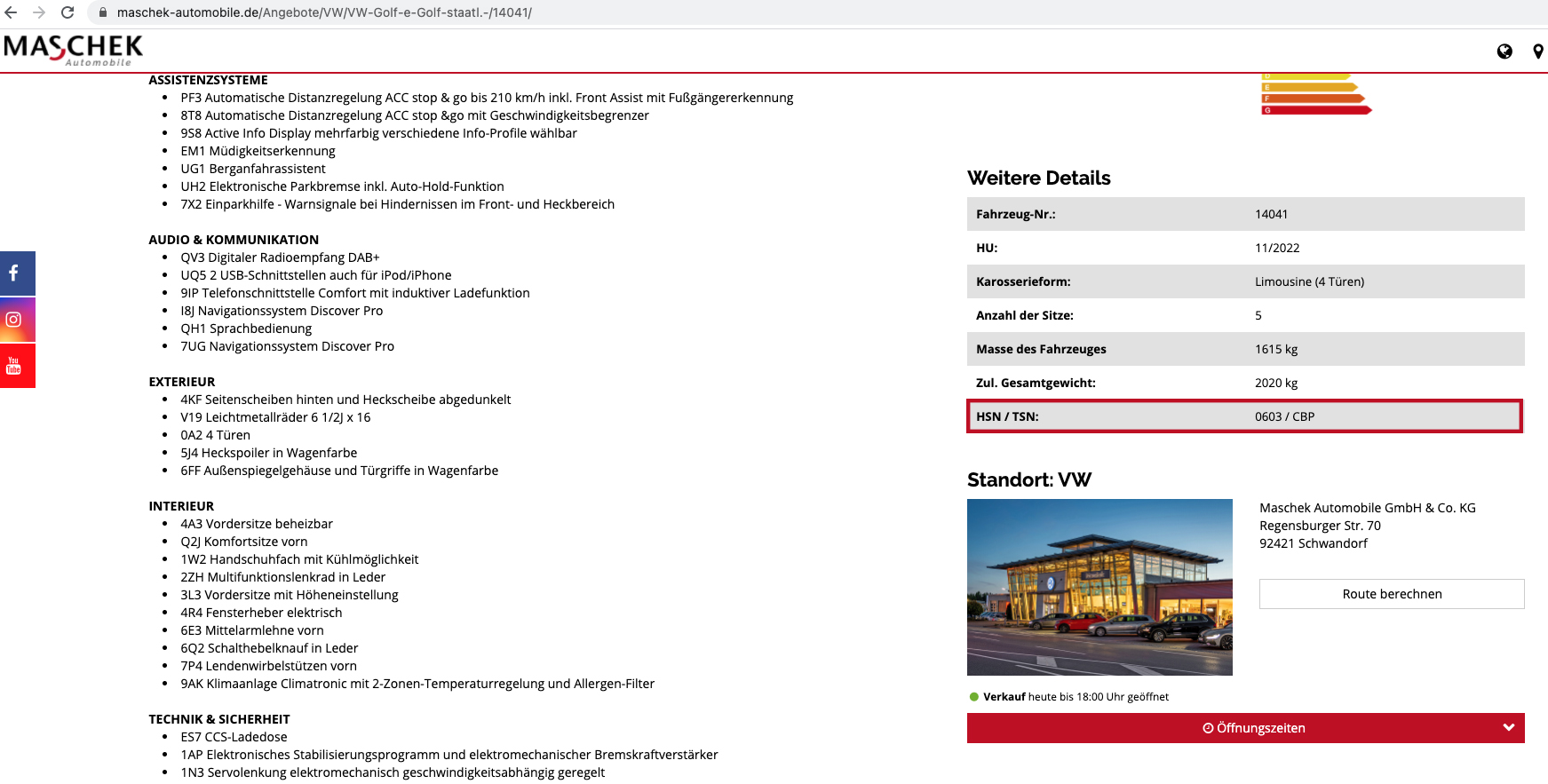Click the V19 Leichtmetallräder list item
1548x784 pixels.
(275, 417)
